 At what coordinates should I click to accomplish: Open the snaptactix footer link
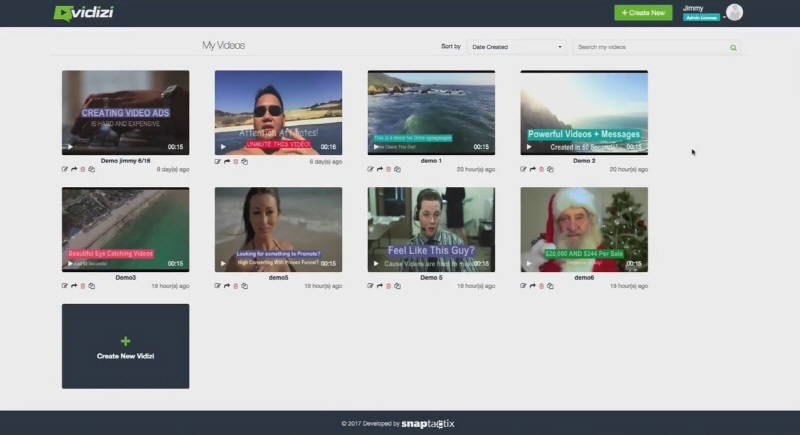pos(428,424)
